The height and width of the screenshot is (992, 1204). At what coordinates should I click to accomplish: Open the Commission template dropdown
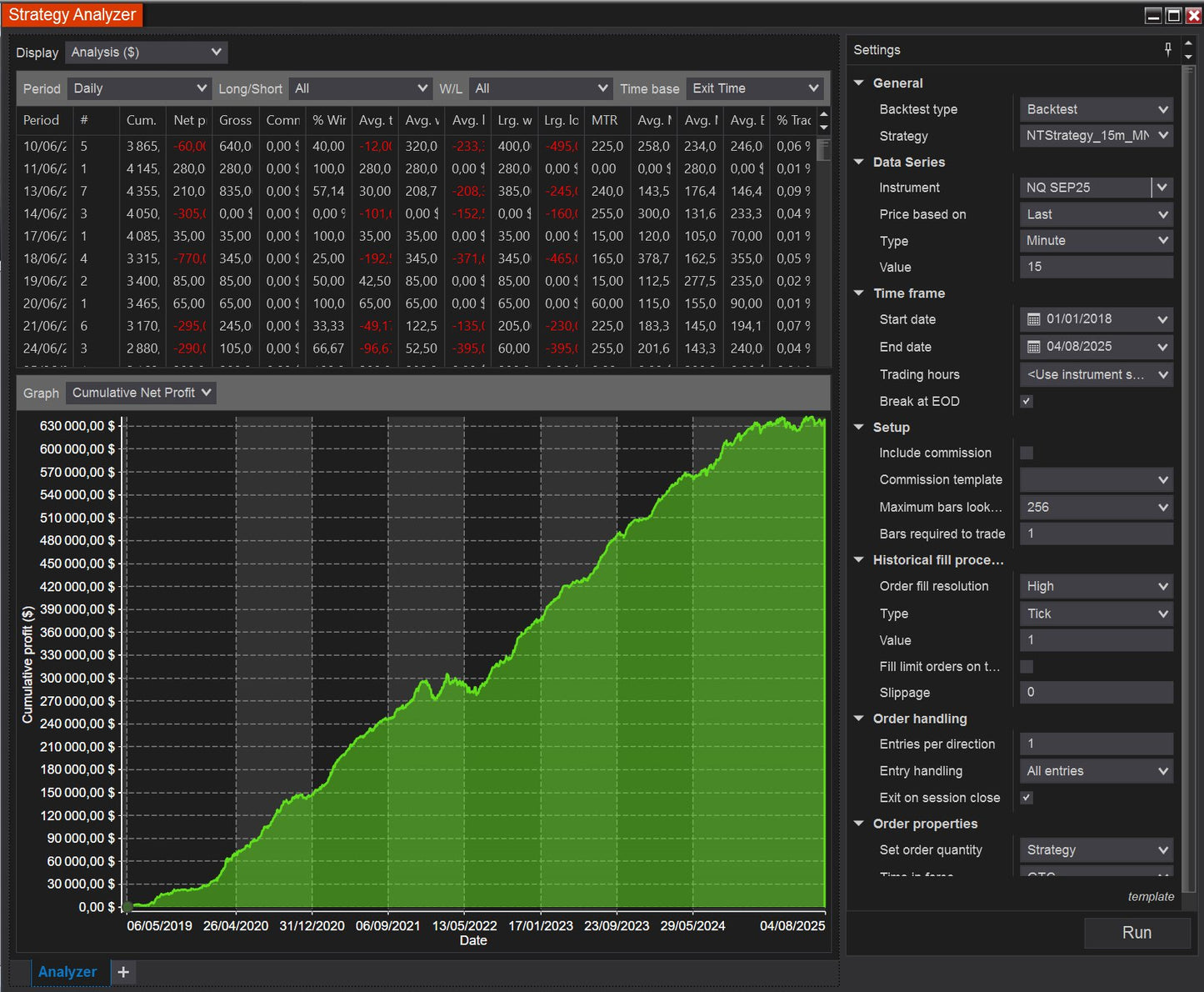(1097, 479)
